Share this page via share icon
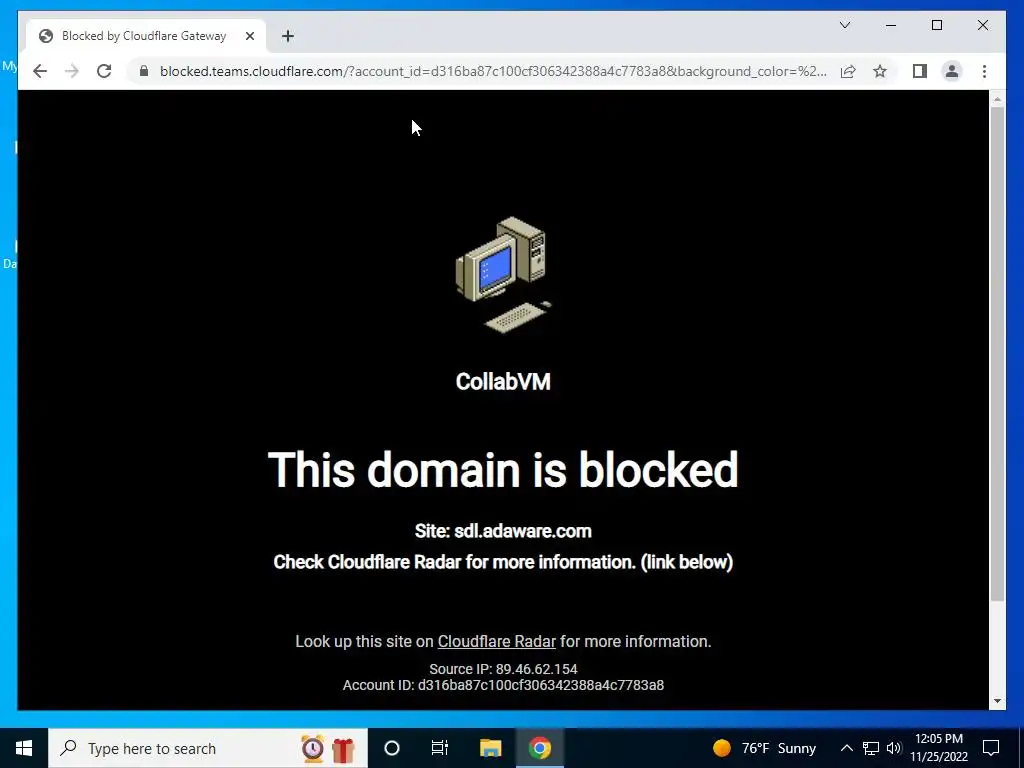This screenshot has width=1024, height=768. 848,71
